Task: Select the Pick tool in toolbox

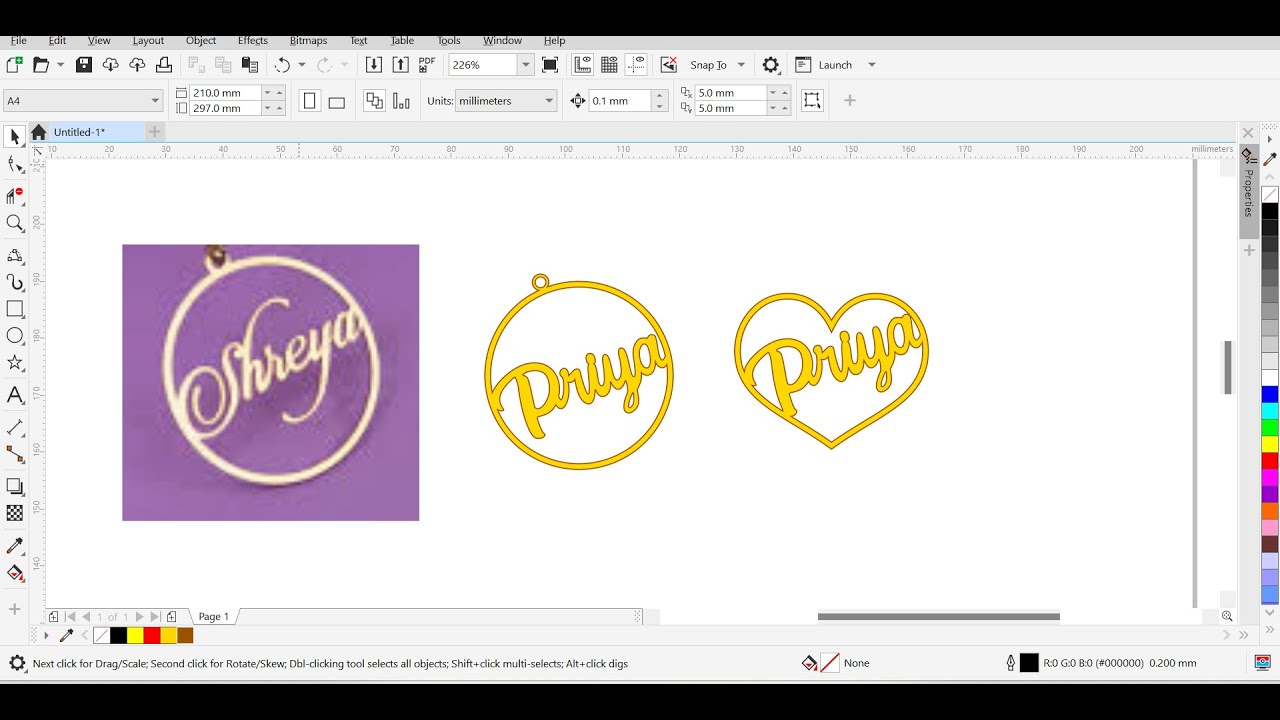Action: (x=14, y=136)
